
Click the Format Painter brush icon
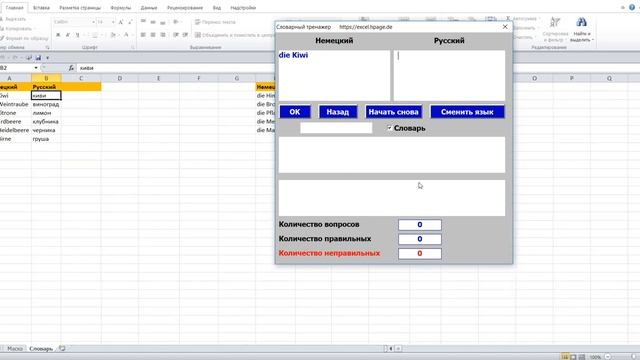tap(2, 38)
